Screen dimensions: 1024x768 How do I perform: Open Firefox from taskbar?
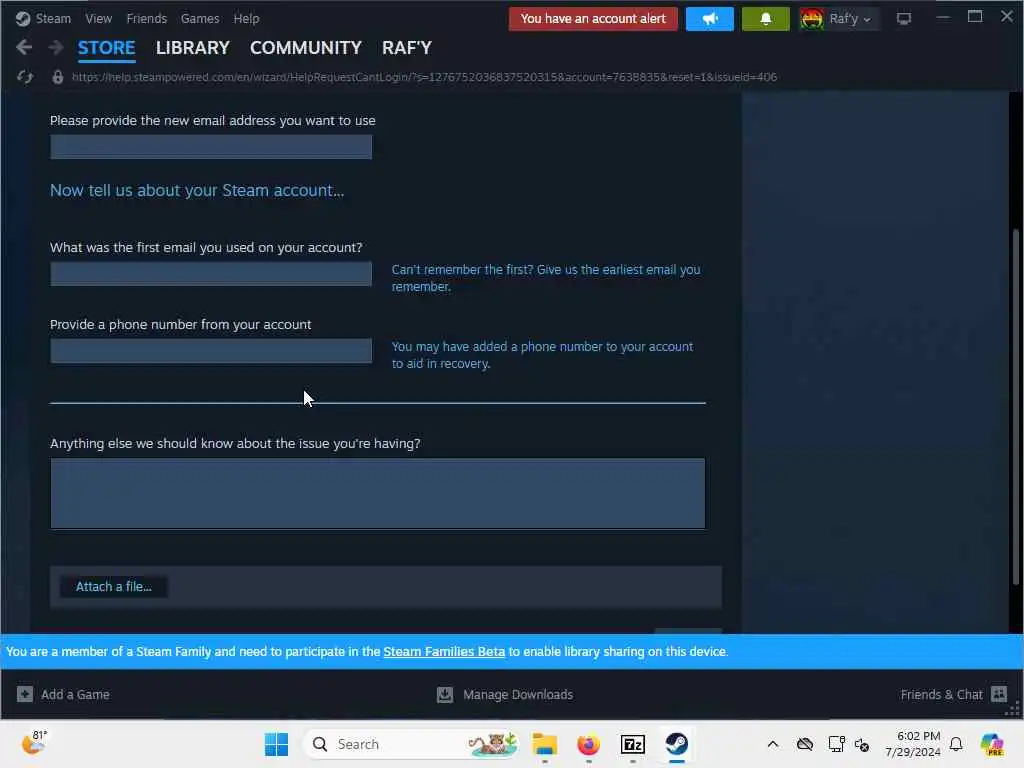pyautogui.click(x=588, y=744)
